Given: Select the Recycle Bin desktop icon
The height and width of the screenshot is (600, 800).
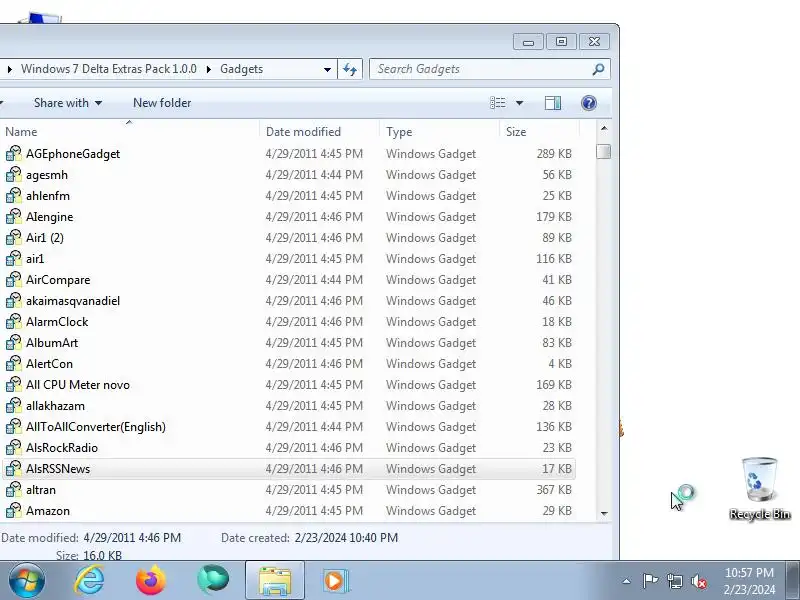Looking at the screenshot, I should coord(760,489).
